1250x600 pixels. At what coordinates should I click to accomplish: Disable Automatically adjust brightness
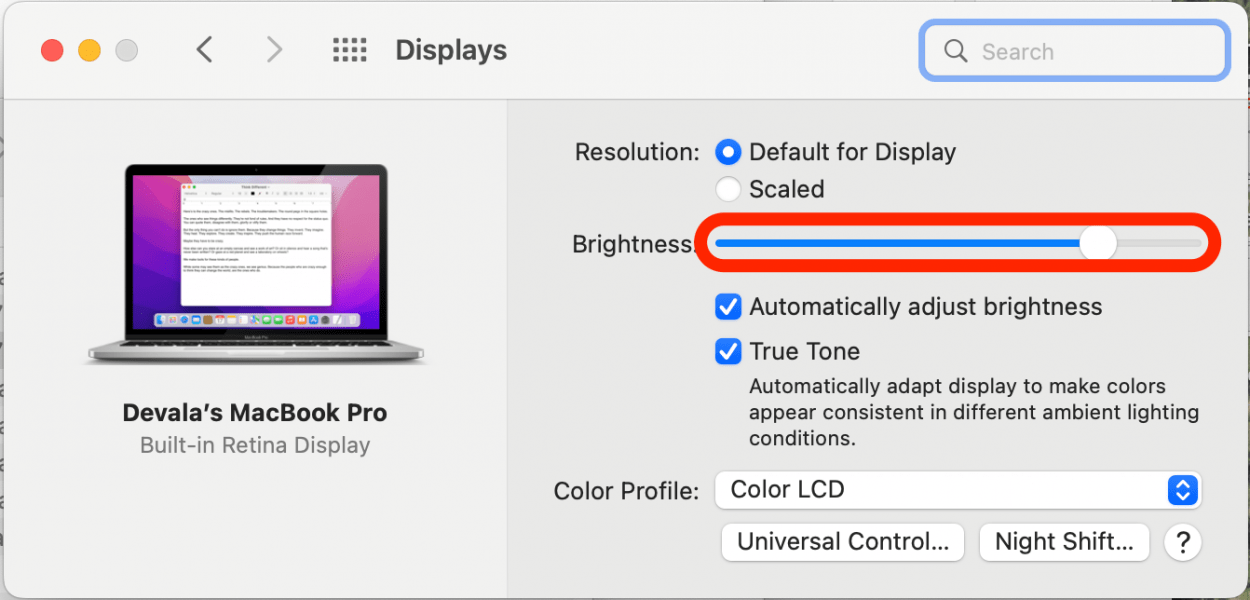coord(728,307)
